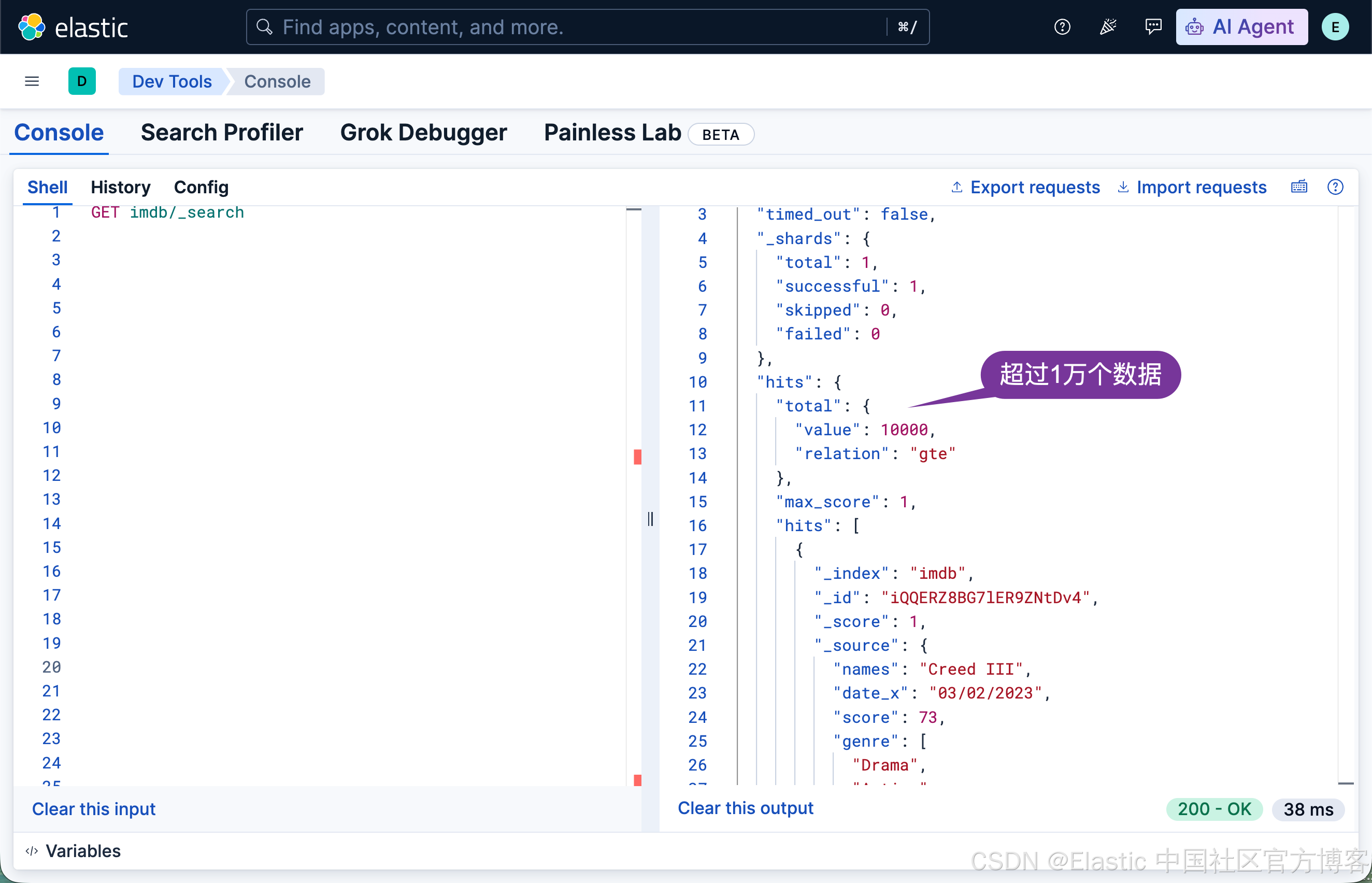Viewport: 1372px width, 883px height.
Task: Open the Config tab
Action: tap(201, 187)
